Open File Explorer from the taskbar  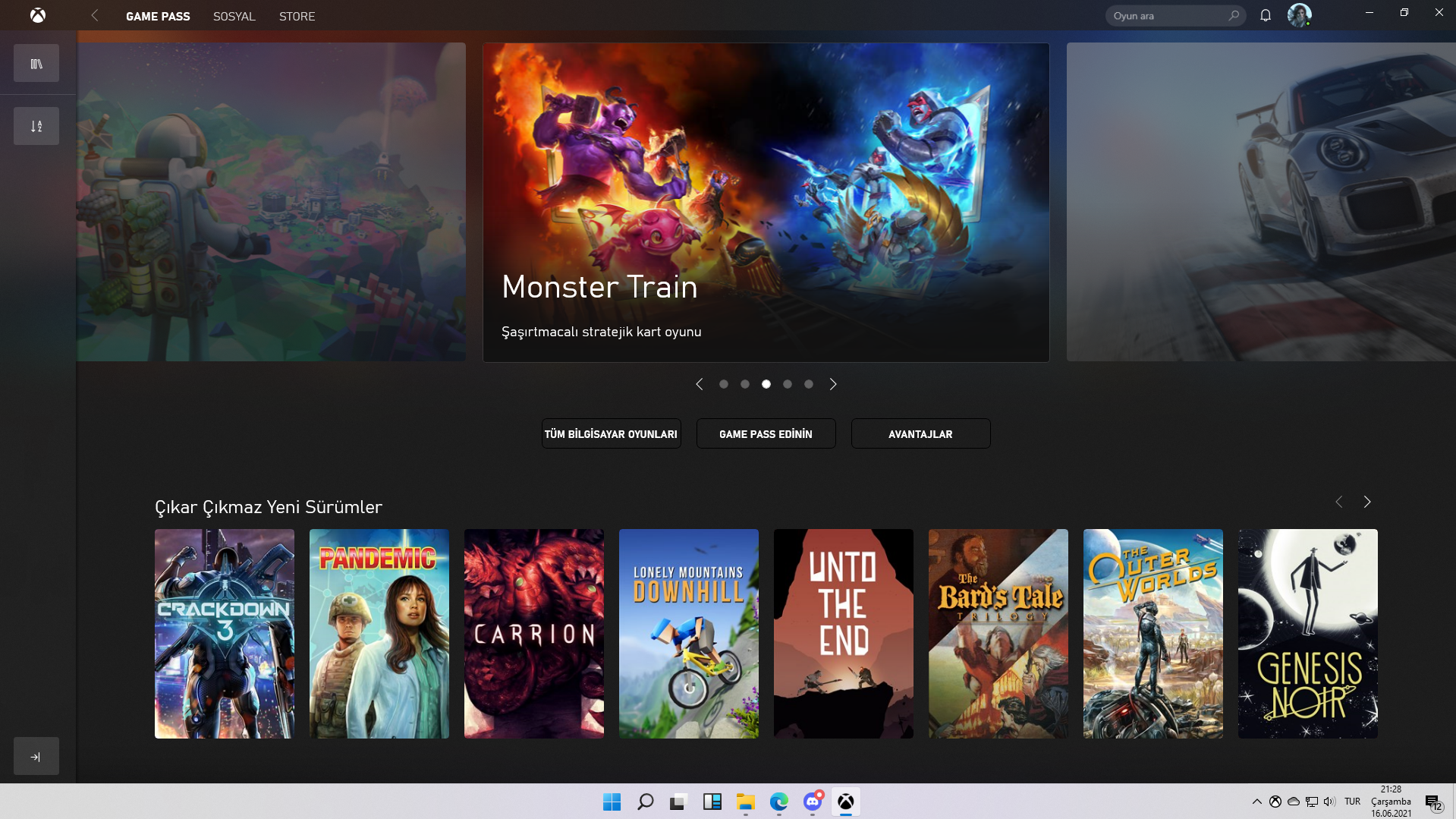point(746,802)
